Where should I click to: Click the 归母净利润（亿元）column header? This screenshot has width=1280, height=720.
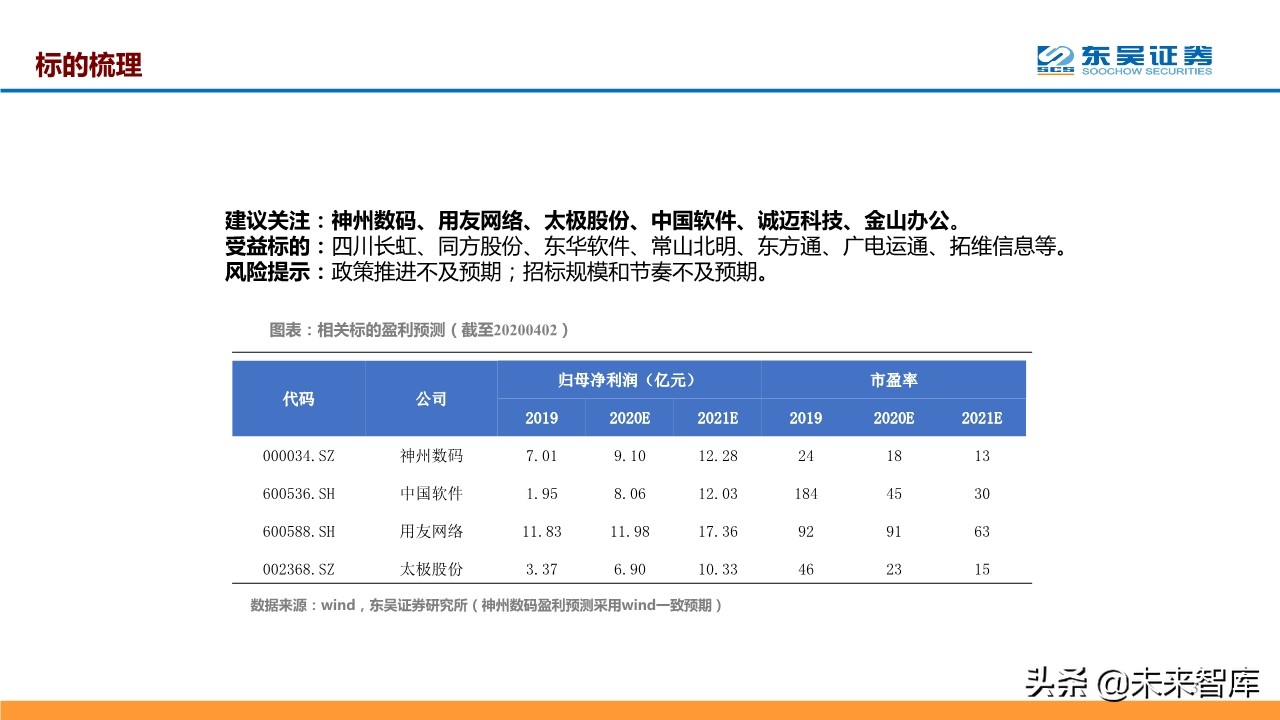tap(628, 379)
